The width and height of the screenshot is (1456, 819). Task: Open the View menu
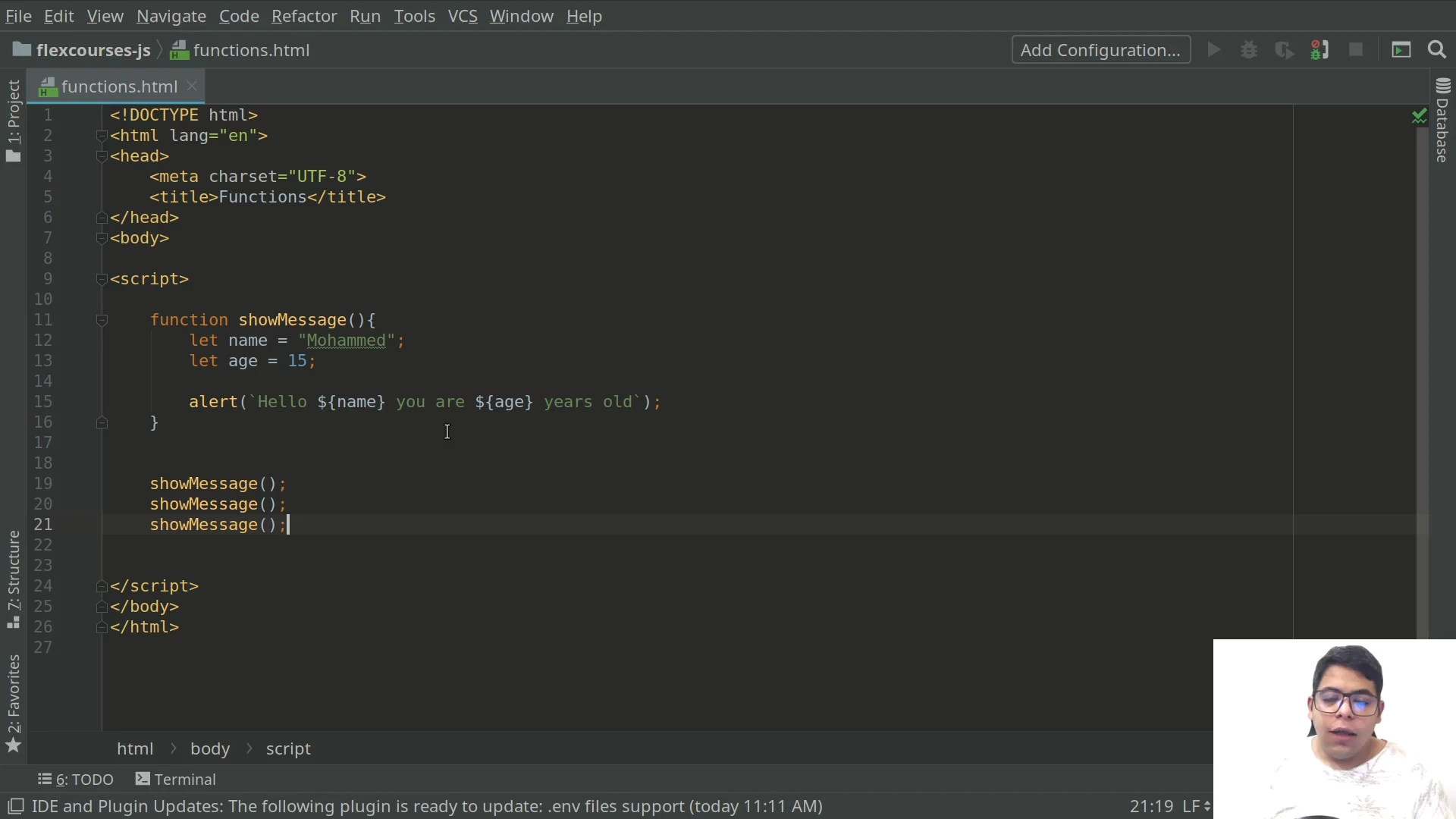pos(105,16)
